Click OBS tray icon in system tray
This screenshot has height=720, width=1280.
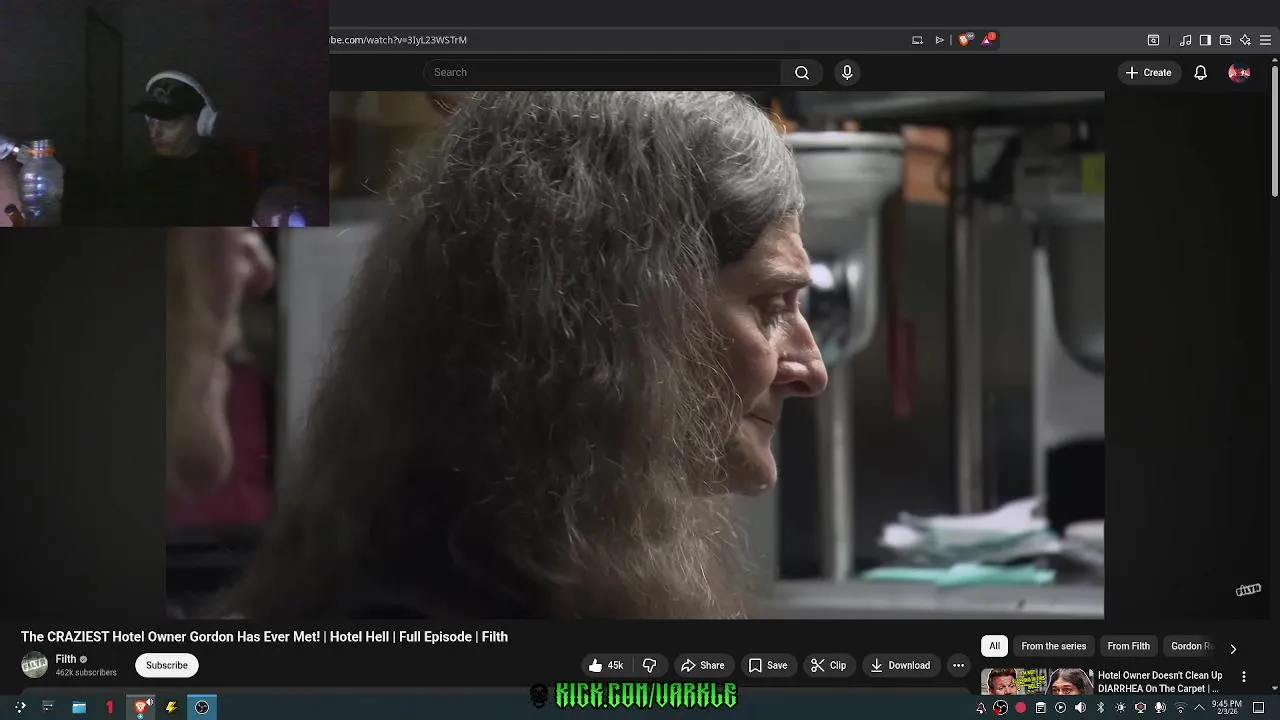point(1000,708)
